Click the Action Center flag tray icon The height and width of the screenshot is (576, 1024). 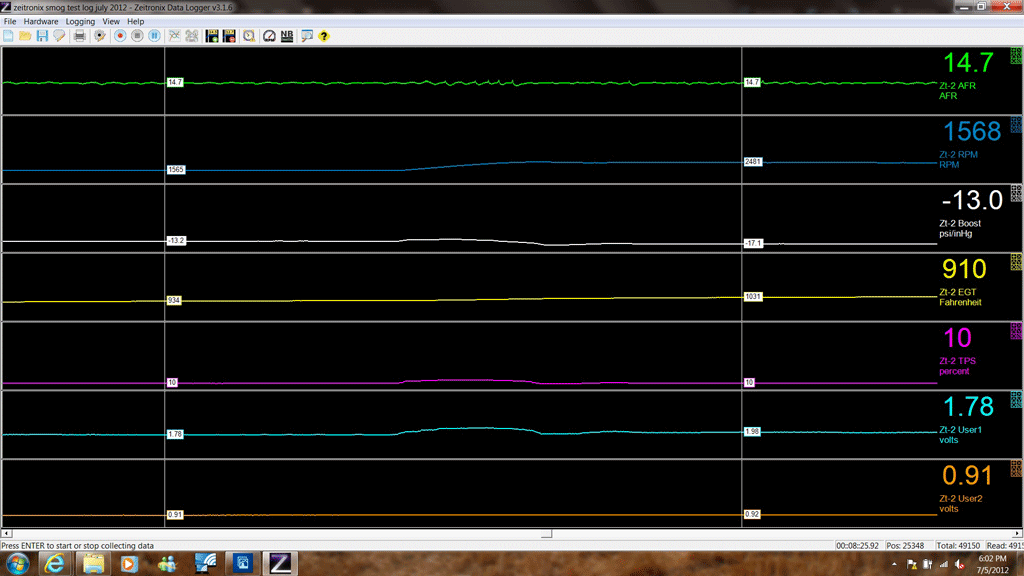[x=912, y=564]
